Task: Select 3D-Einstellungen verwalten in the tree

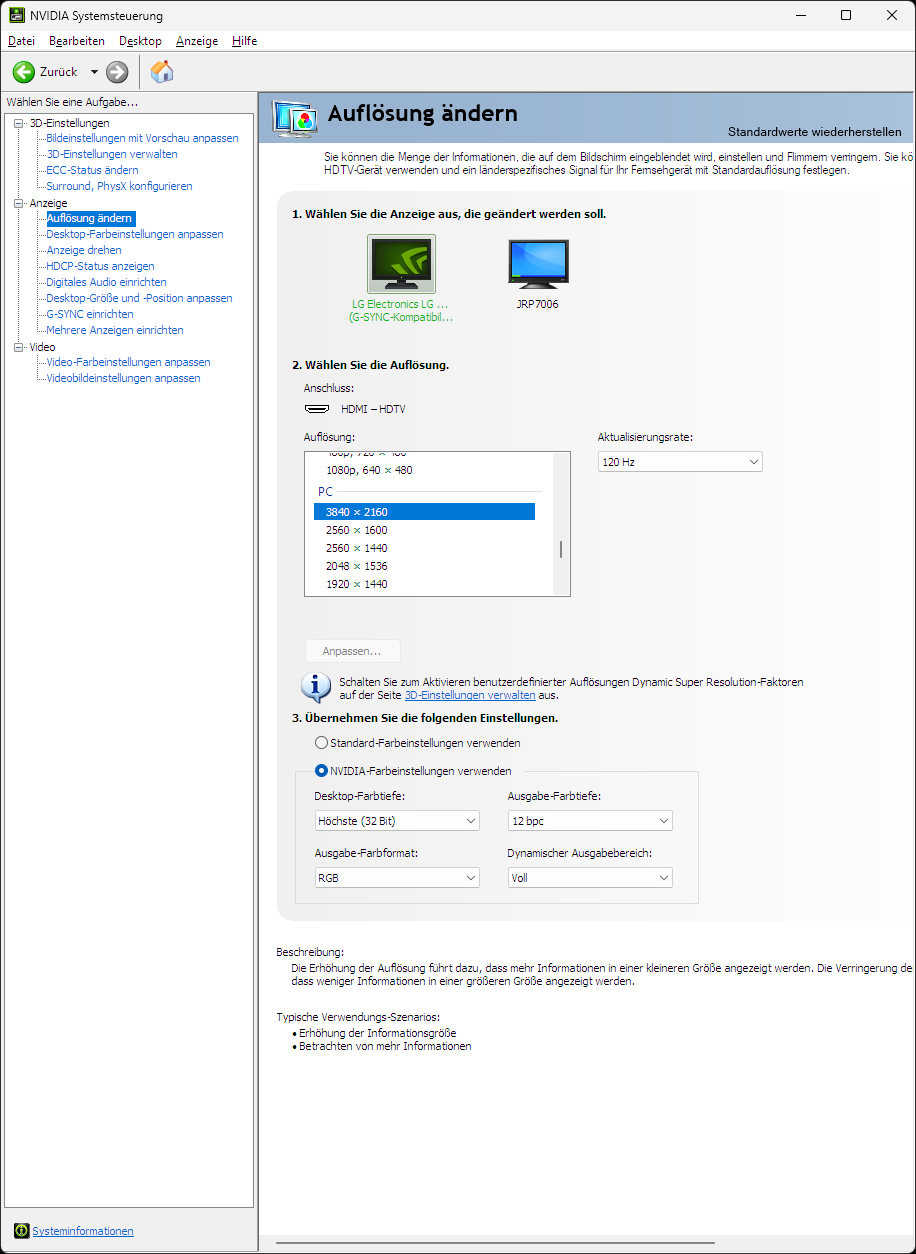Action: [112, 154]
